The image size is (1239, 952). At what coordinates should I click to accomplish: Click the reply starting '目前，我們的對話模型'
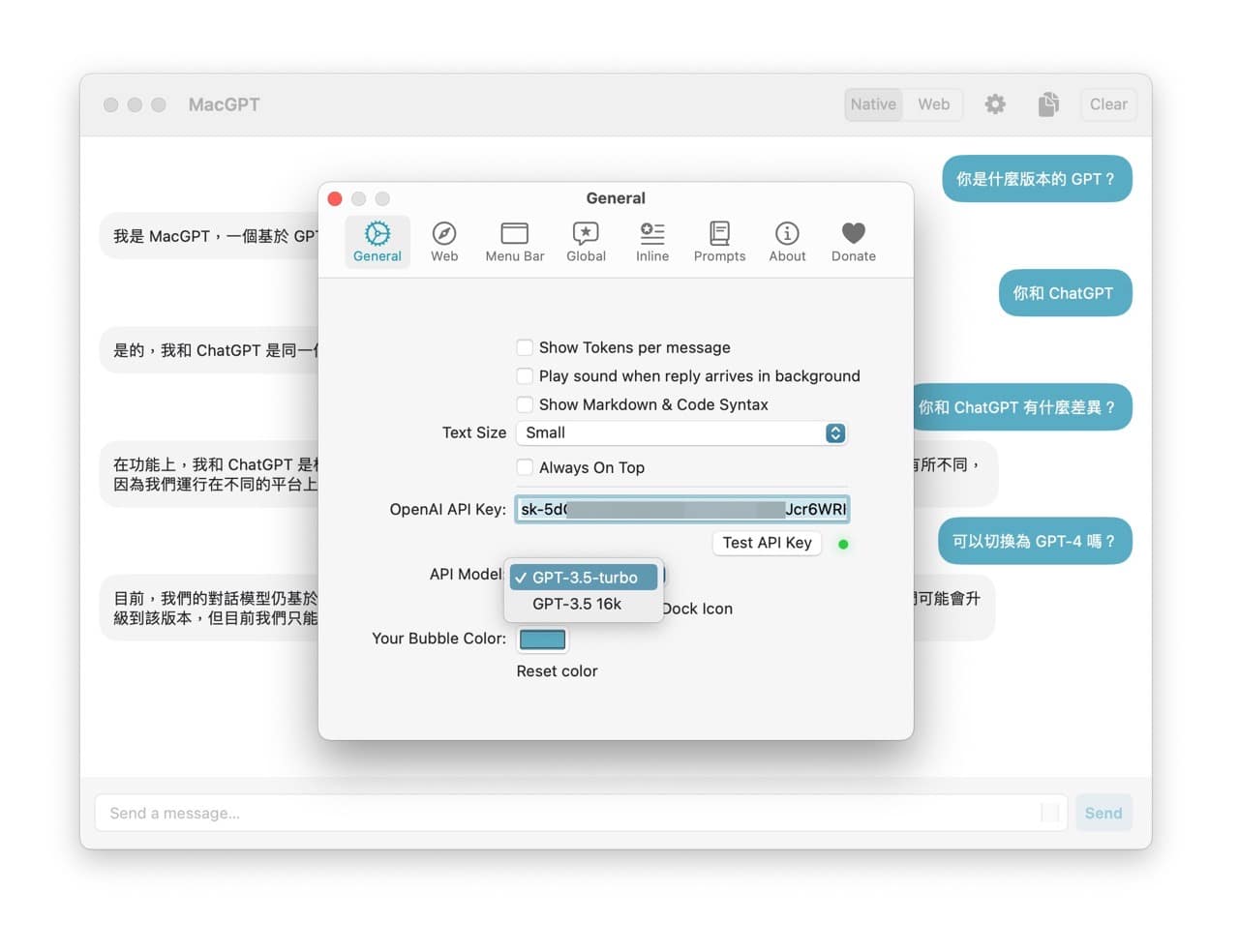209,608
